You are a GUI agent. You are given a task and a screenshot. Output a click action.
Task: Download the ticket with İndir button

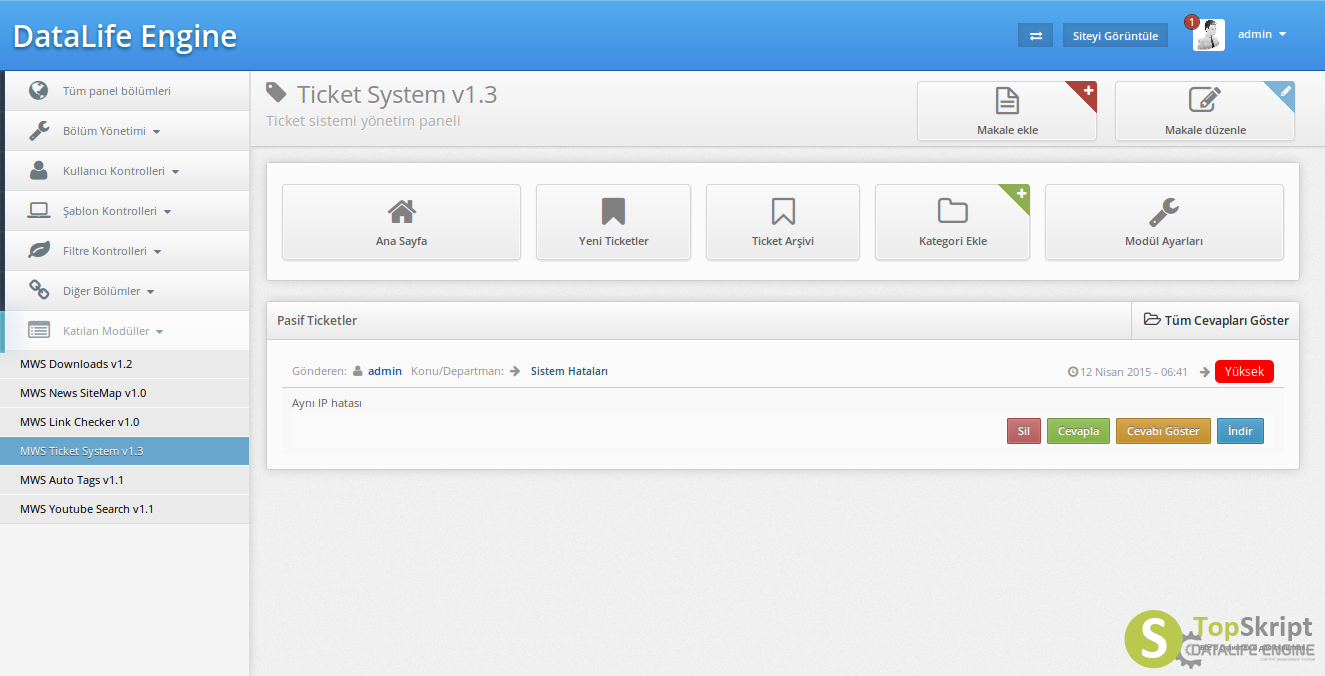point(1240,431)
